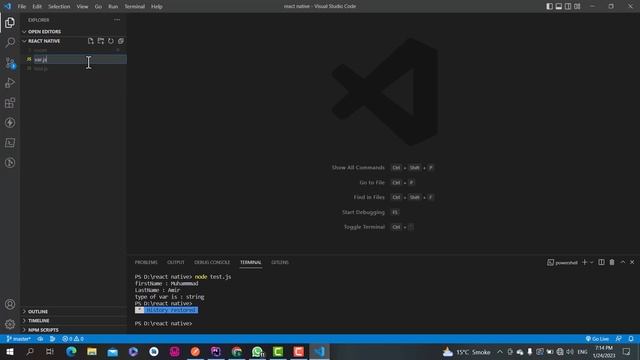Click the synchronize changes cloud icon
Image resolution: width=640 pixels, height=360 pixels.
40,339
